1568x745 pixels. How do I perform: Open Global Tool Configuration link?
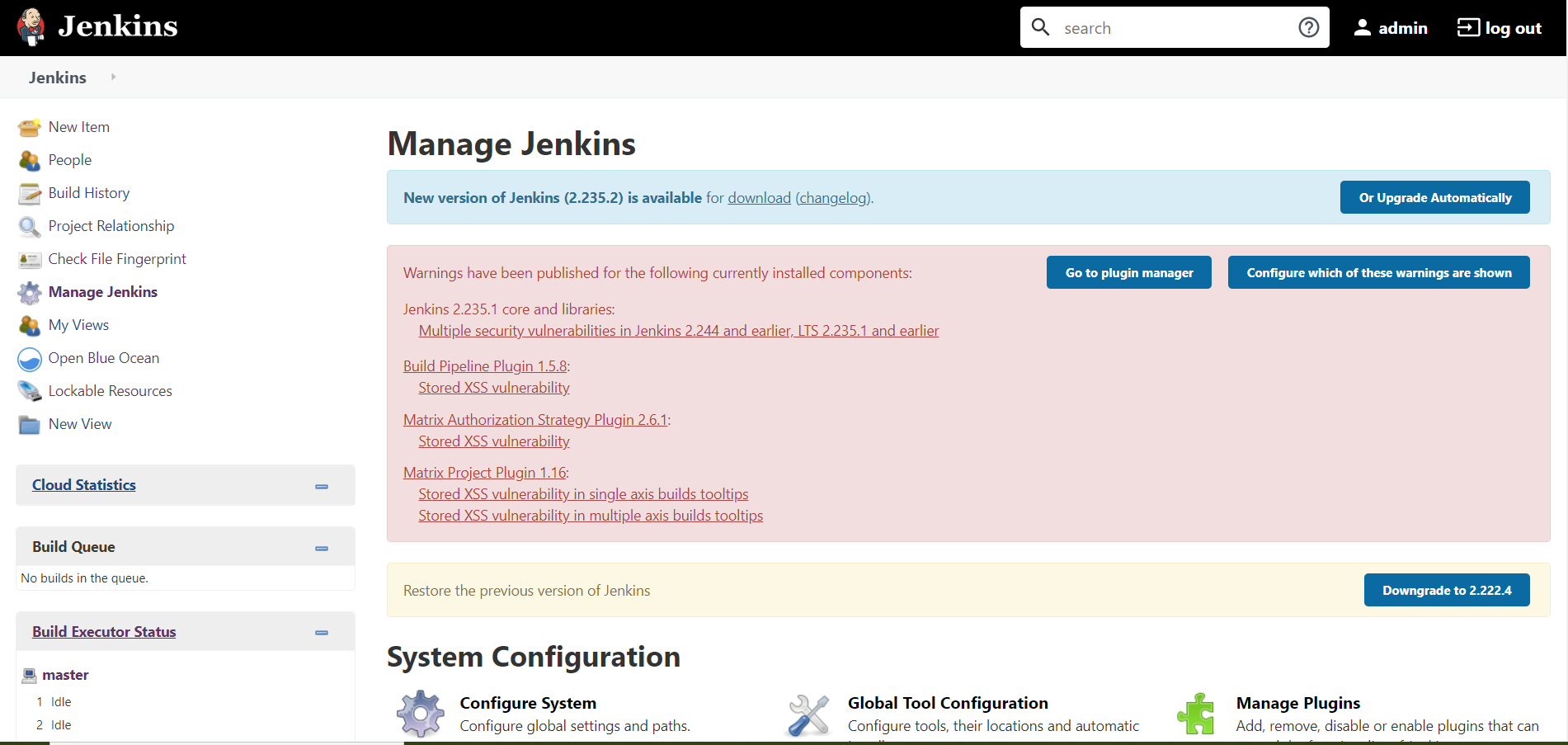pyautogui.click(x=948, y=703)
